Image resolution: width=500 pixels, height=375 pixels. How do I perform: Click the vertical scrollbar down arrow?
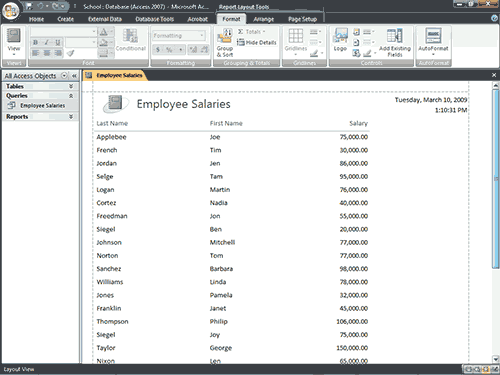tap(496, 359)
